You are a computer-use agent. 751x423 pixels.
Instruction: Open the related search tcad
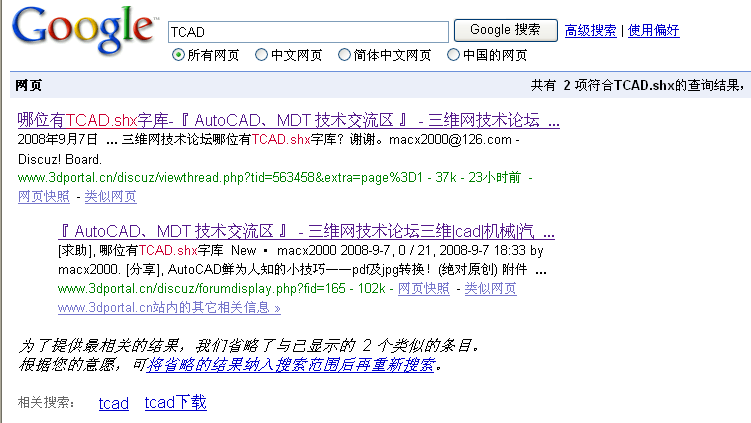[x=114, y=403]
